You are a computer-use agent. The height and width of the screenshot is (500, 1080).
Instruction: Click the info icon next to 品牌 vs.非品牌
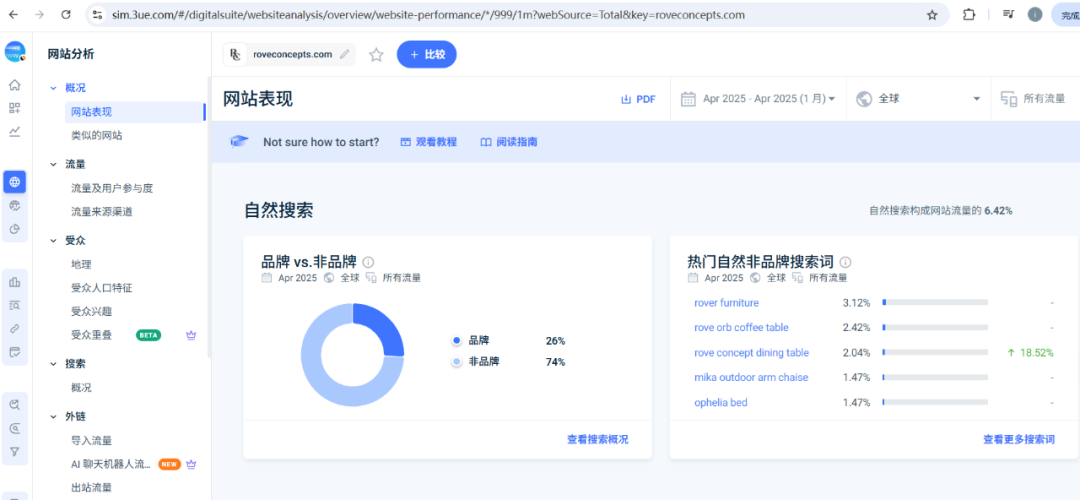[368, 262]
